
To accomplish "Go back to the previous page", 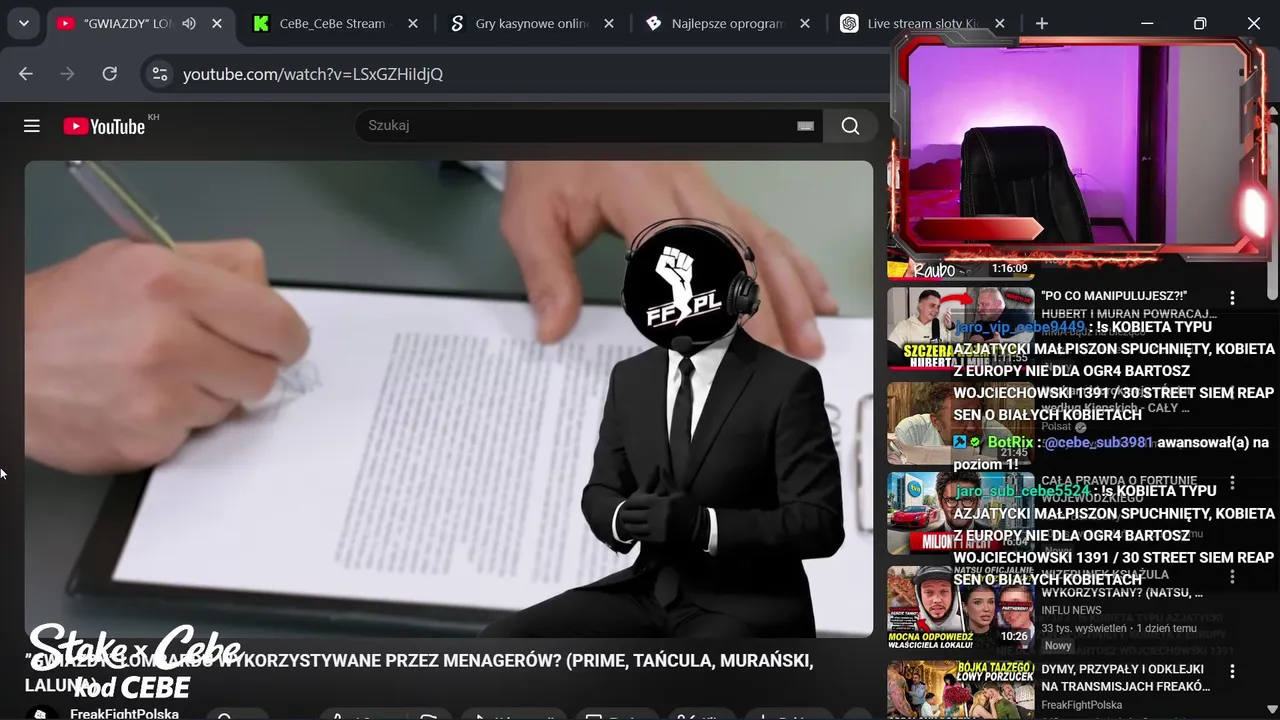I will [26, 74].
